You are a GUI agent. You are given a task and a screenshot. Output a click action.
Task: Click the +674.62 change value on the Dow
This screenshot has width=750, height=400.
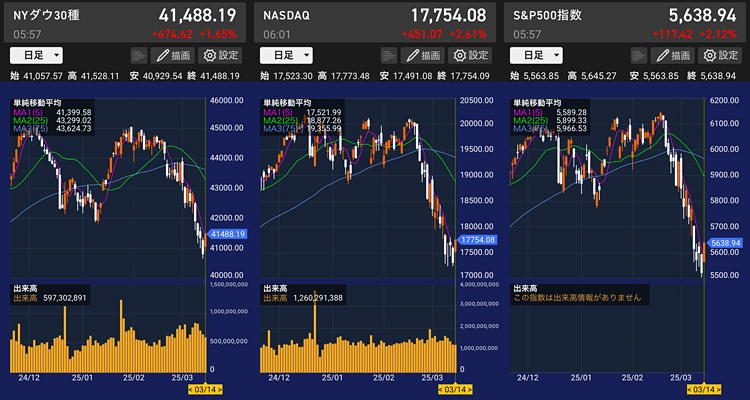172,34
